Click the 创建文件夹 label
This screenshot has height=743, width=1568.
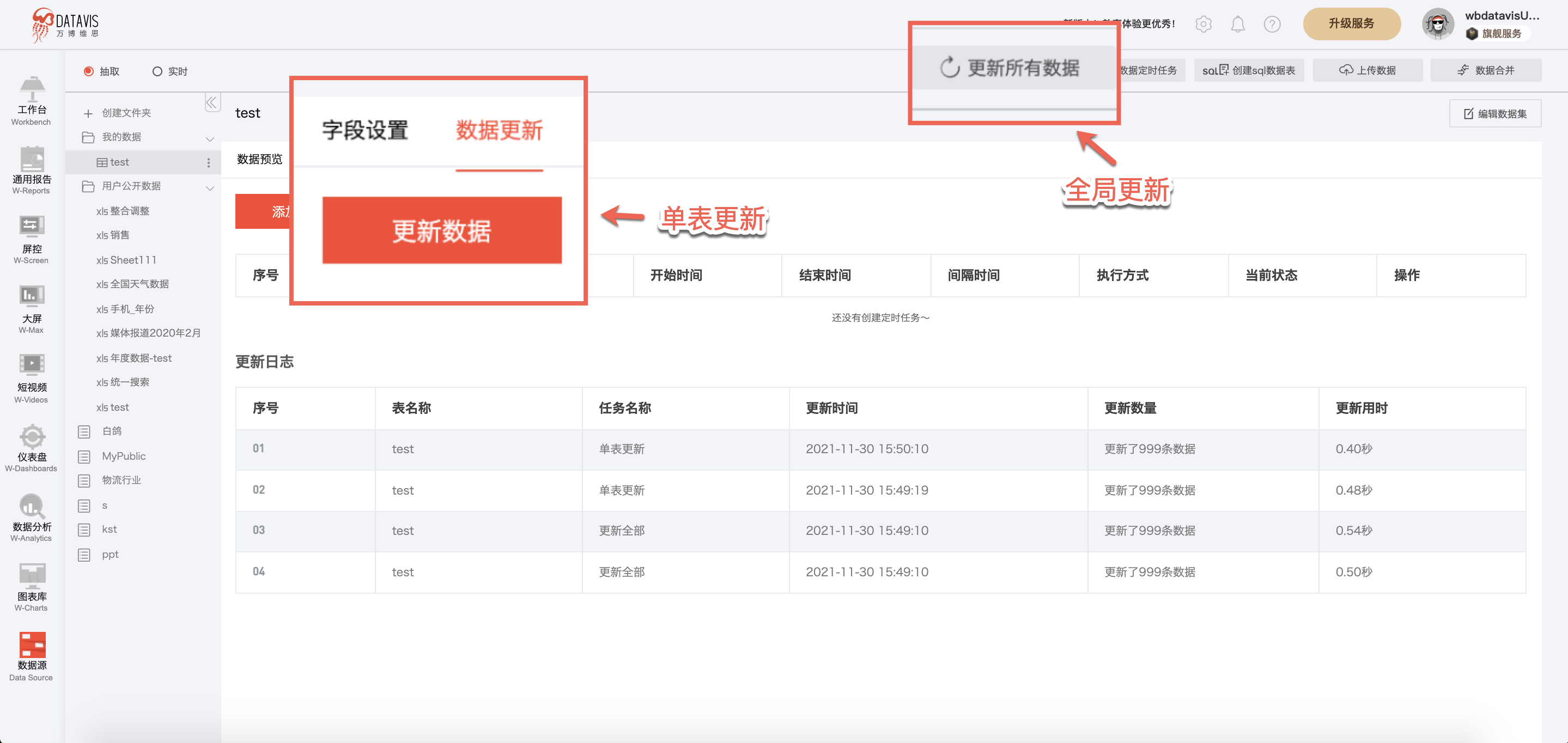[126, 113]
